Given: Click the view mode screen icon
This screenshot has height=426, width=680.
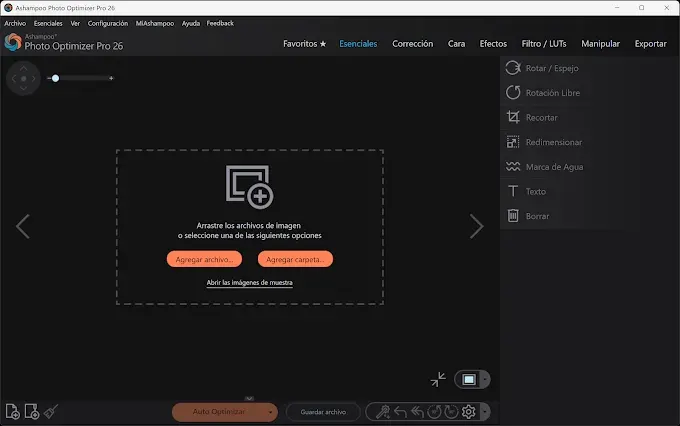Looking at the screenshot, I should [468, 380].
